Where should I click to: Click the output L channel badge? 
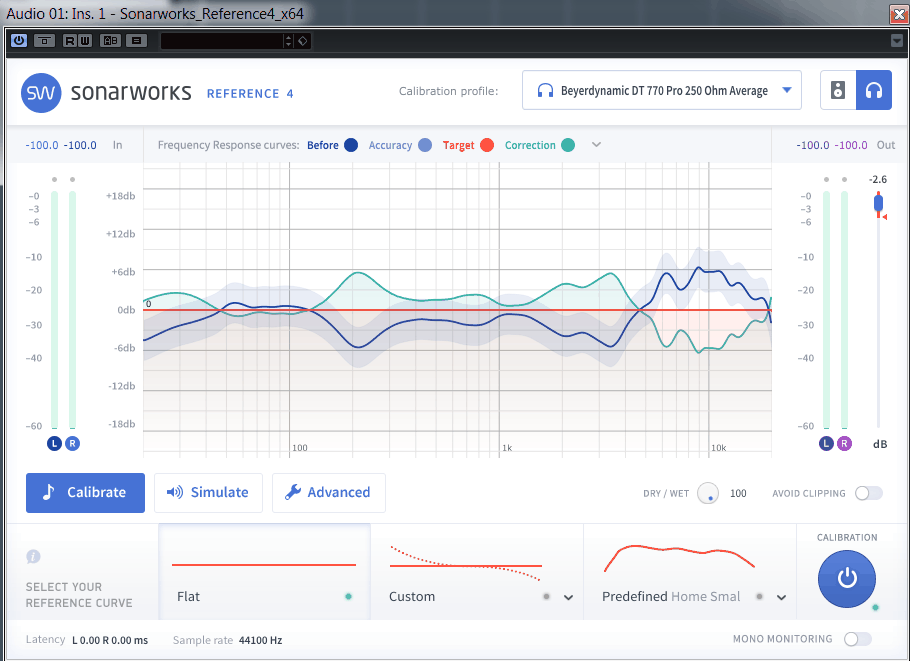tap(826, 443)
